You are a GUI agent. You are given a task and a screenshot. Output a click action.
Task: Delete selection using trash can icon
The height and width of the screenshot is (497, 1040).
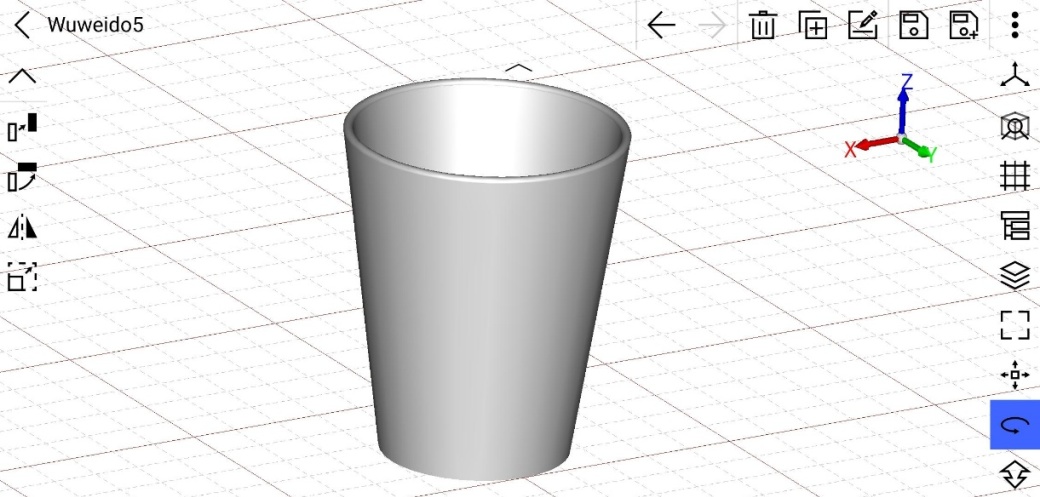tap(763, 25)
